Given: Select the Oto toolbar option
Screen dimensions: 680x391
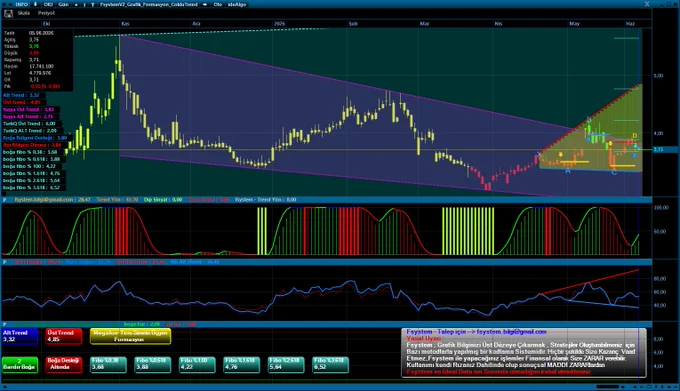Looking at the screenshot, I should point(218,4).
